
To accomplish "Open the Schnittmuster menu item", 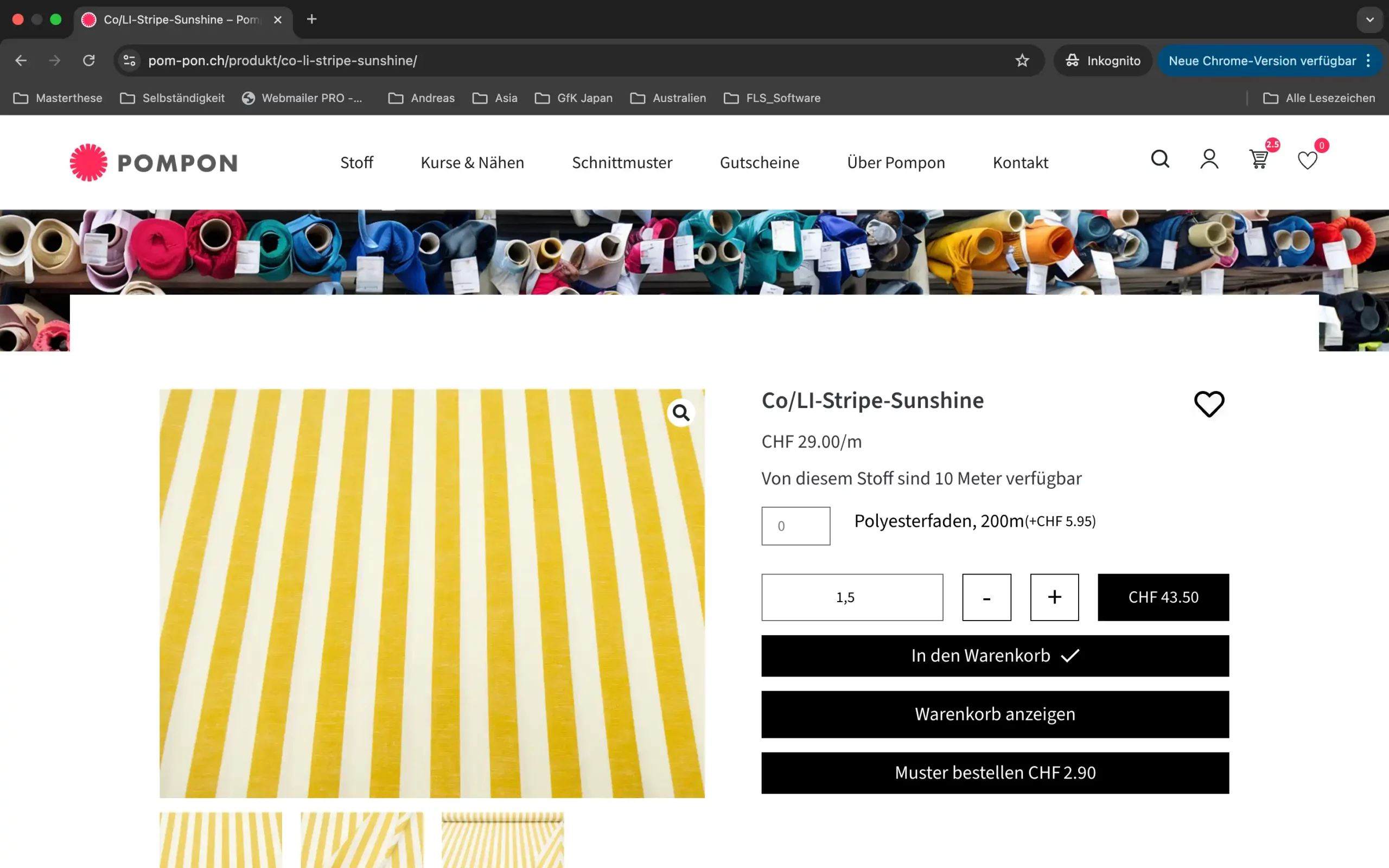I will coord(622,162).
